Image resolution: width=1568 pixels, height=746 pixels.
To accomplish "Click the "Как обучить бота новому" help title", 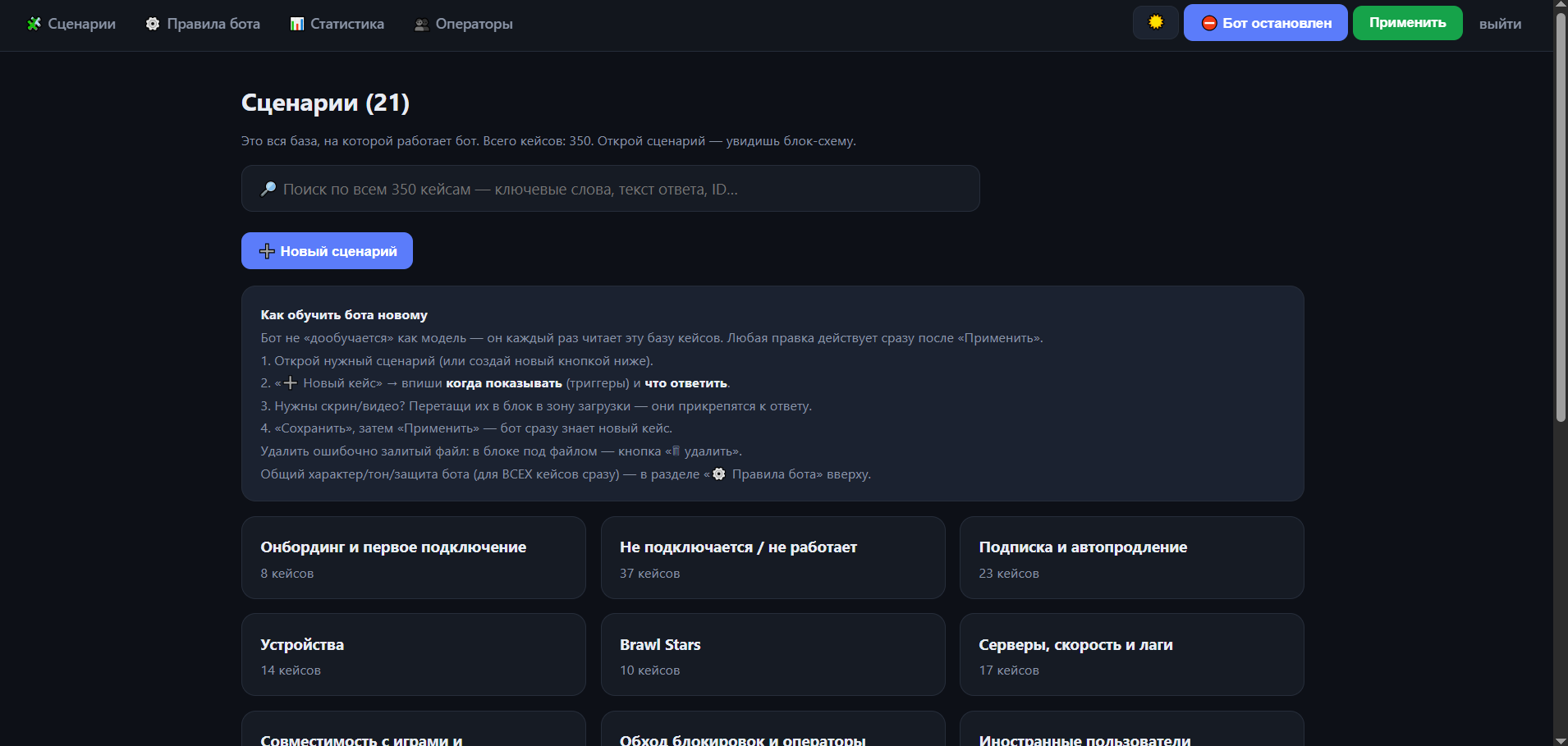I will (x=344, y=315).
